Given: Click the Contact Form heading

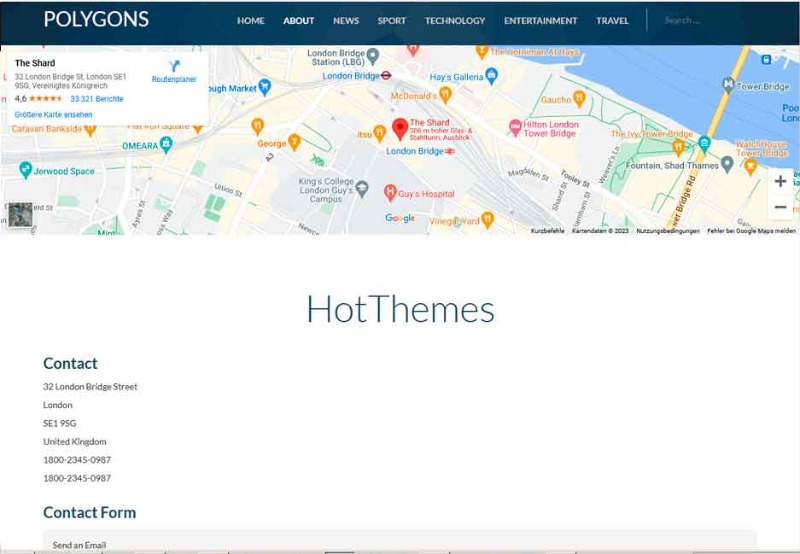Looking at the screenshot, I should click(90, 512).
